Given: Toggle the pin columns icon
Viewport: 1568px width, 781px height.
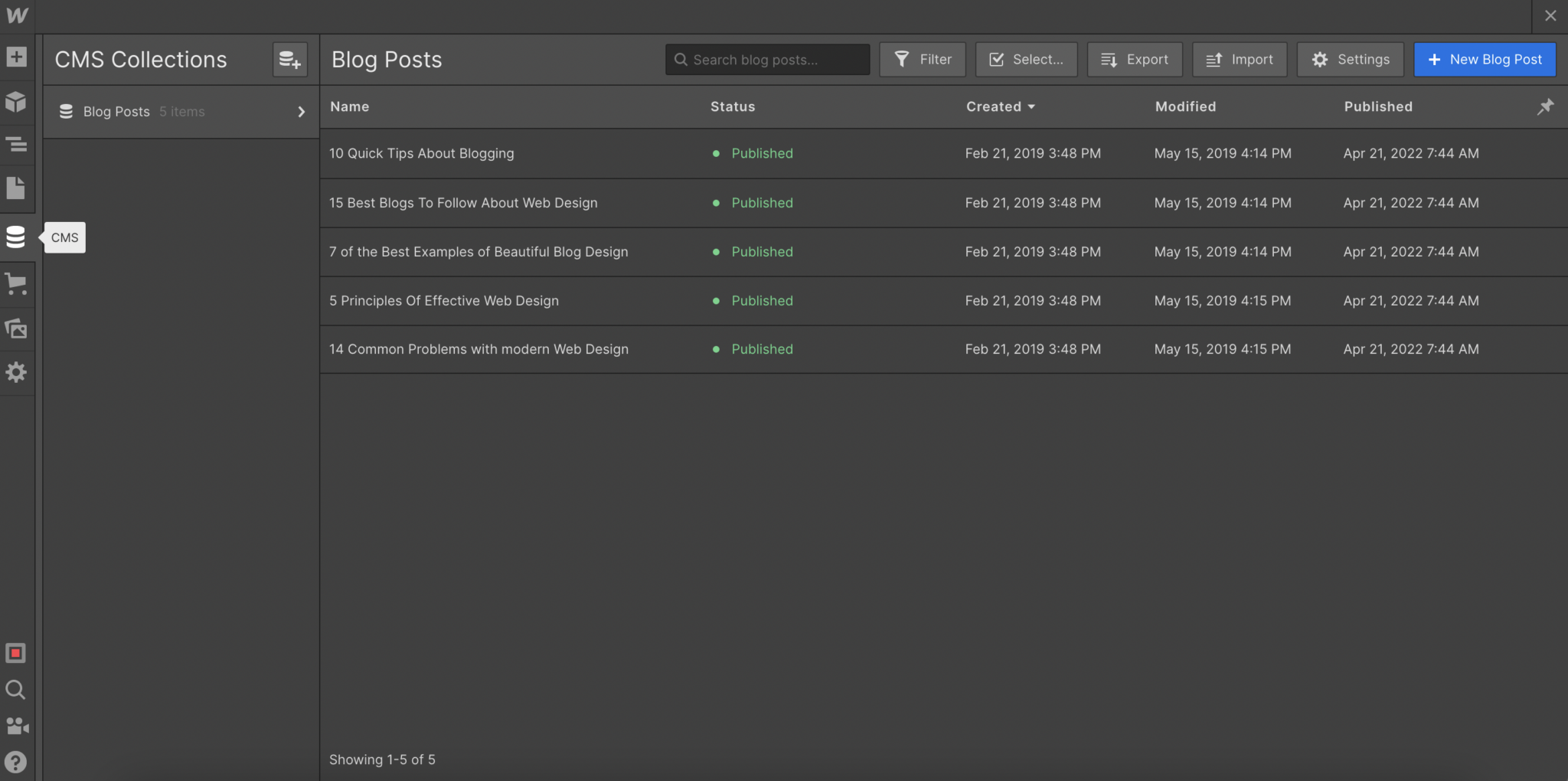Looking at the screenshot, I should (x=1545, y=107).
